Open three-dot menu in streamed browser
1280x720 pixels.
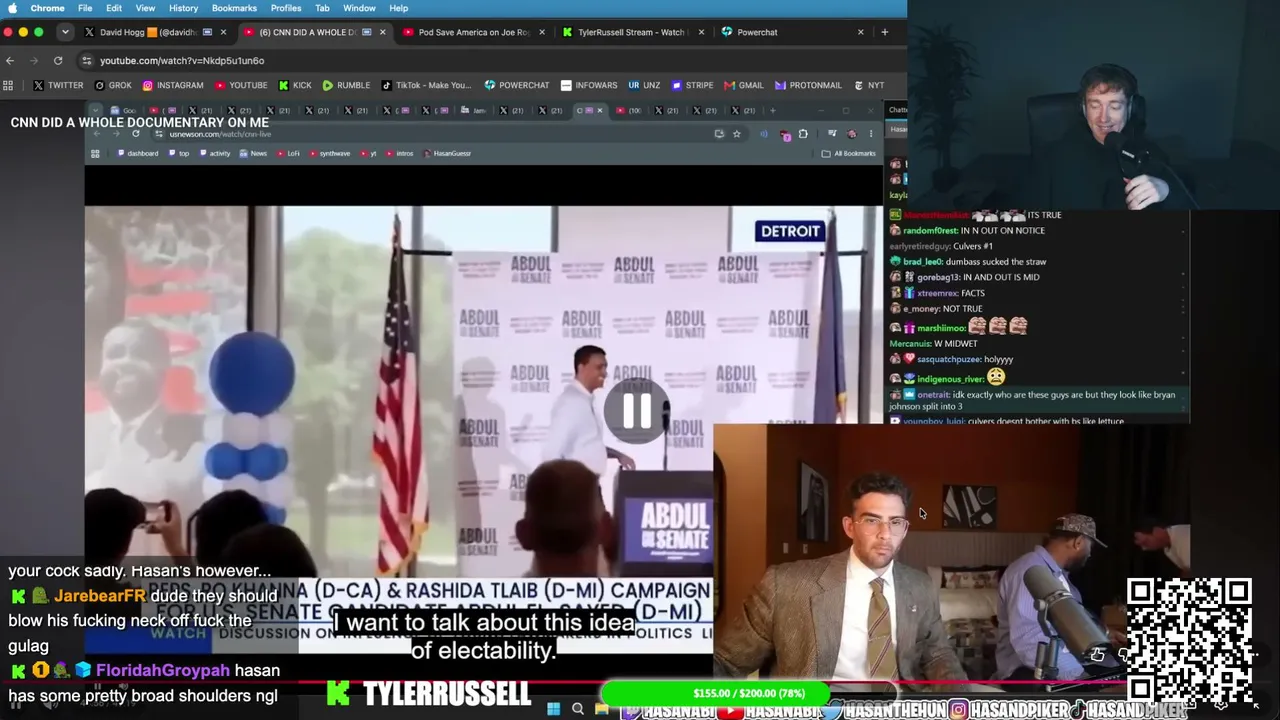871,134
